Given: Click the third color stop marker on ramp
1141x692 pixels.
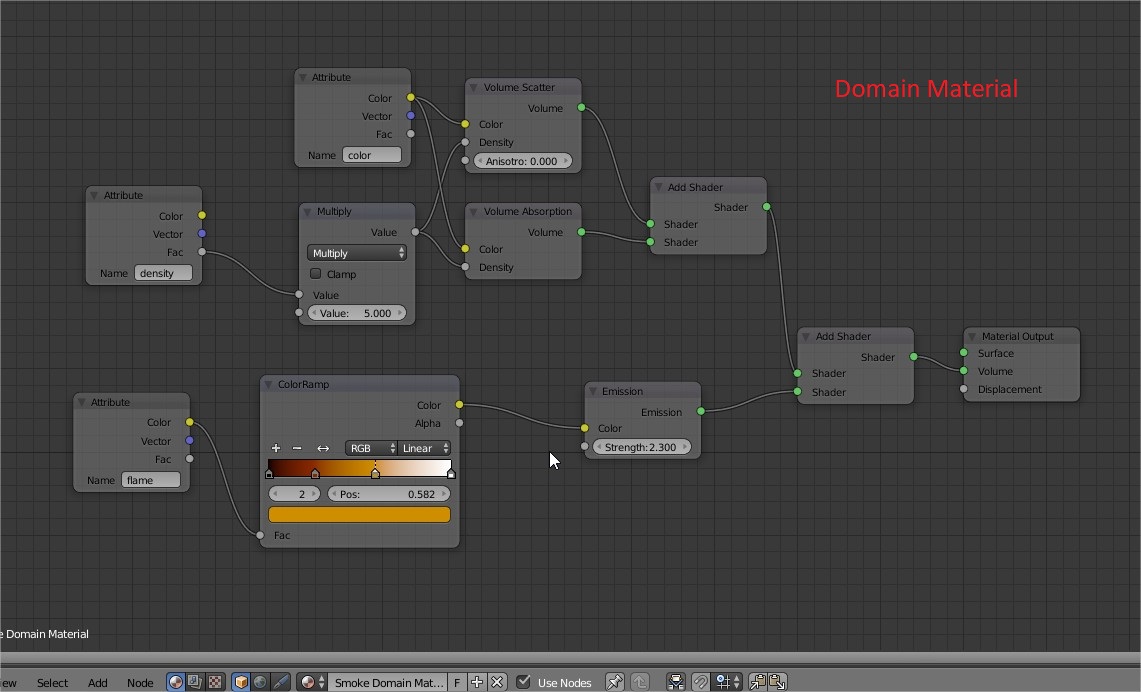Looking at the screenshot, I should click(x=375, y=474).
